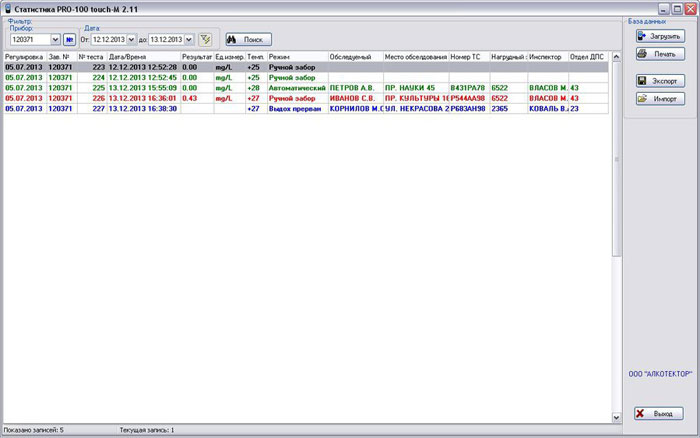
Task: Click the clear filter funnel icon
Action: tap(205, 39)
